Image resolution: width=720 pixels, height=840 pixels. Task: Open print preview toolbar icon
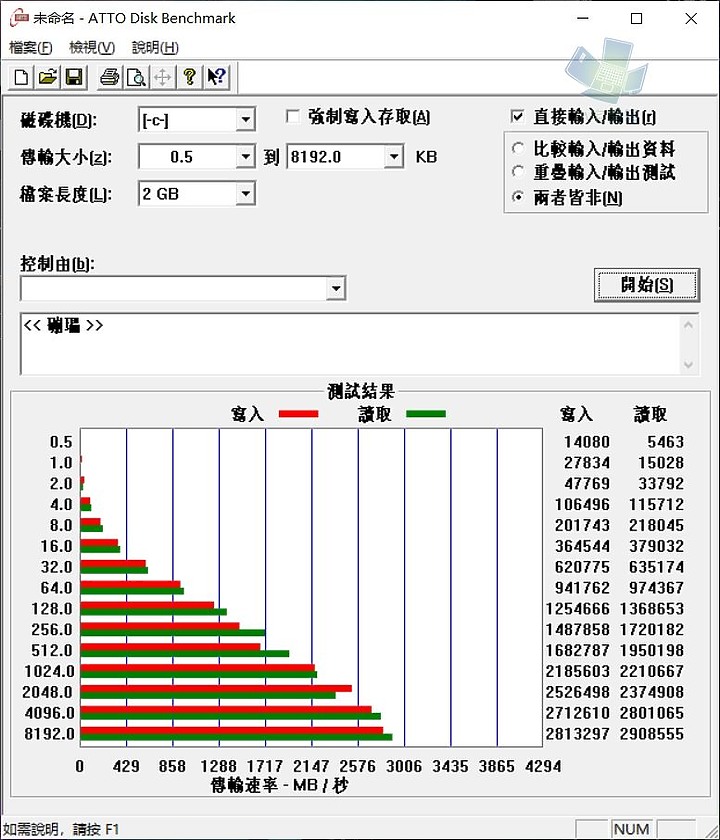point(136,77)
